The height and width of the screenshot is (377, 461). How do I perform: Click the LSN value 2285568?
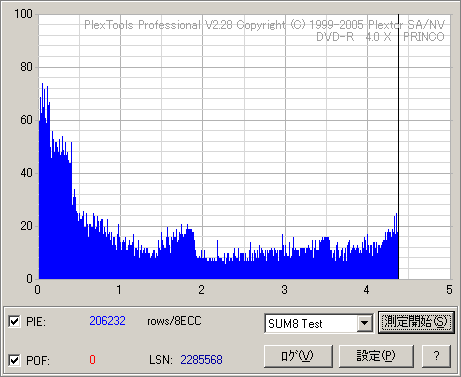[201, 360]
